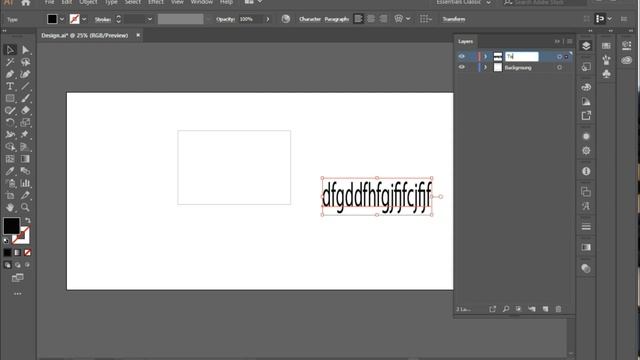Screen dimensions: 640x360
Task: Expand the Background layer contents
Action: [x=485, y=68]
